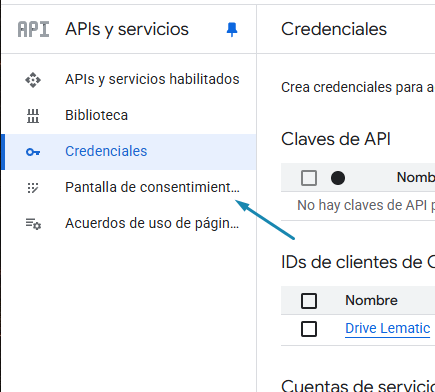Tick the select-all checkbox in Claves de API
This screenshot has width=435, height=392.
pos(309,178)
